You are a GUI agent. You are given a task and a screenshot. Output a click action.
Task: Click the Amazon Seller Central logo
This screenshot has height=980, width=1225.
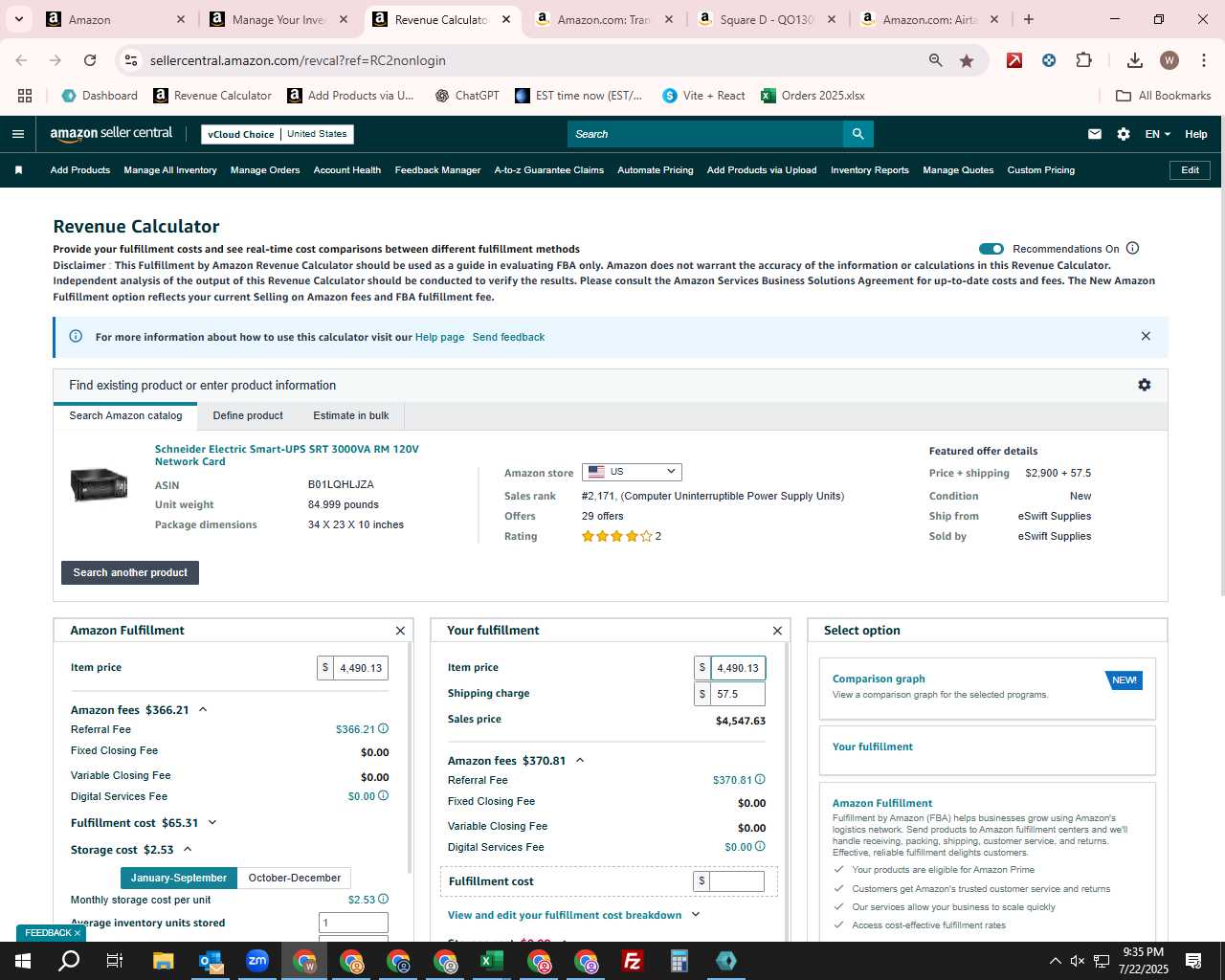click(x=111, y=134)
